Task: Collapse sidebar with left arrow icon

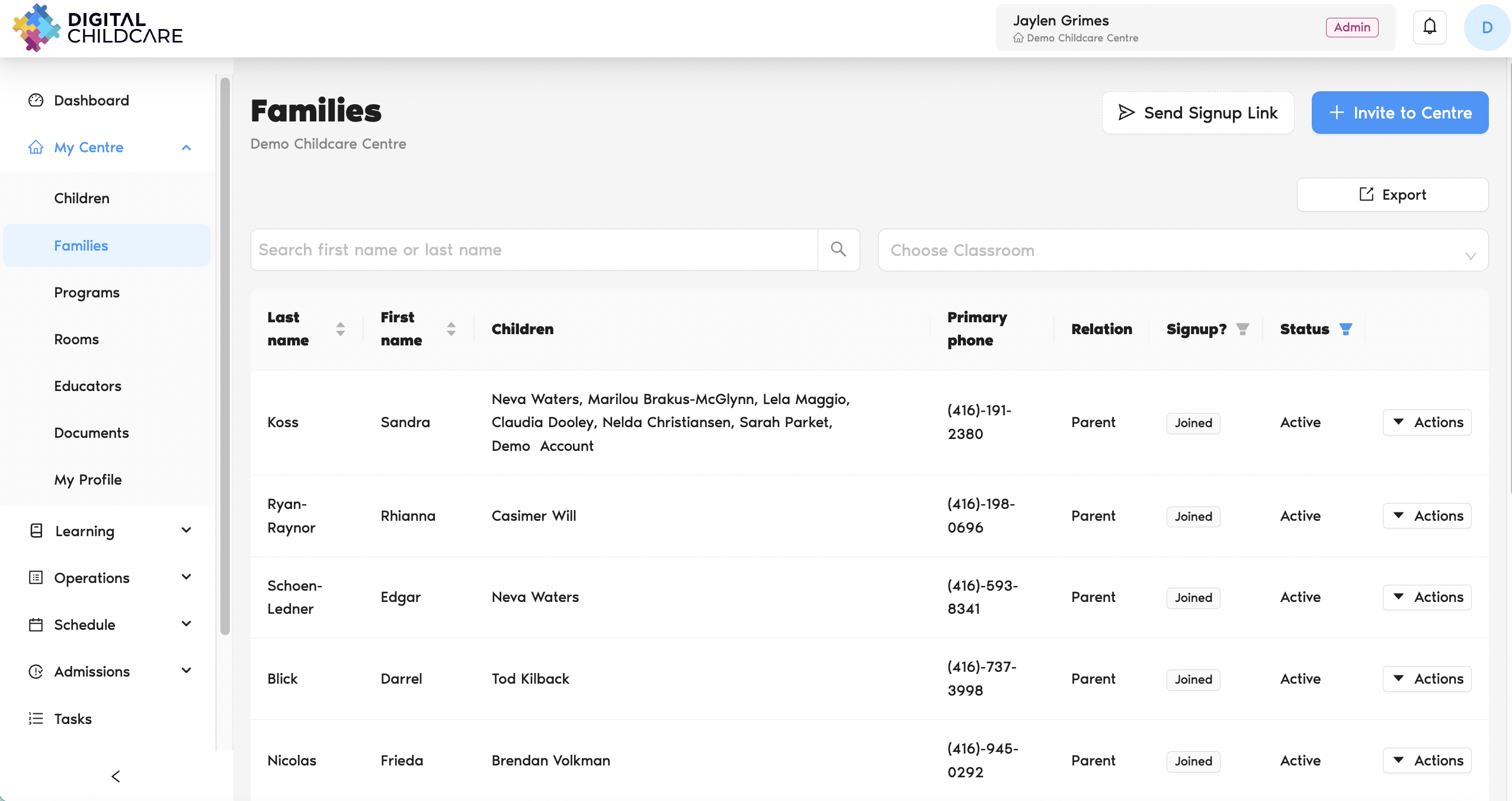Action: click(x=116, y=776)
